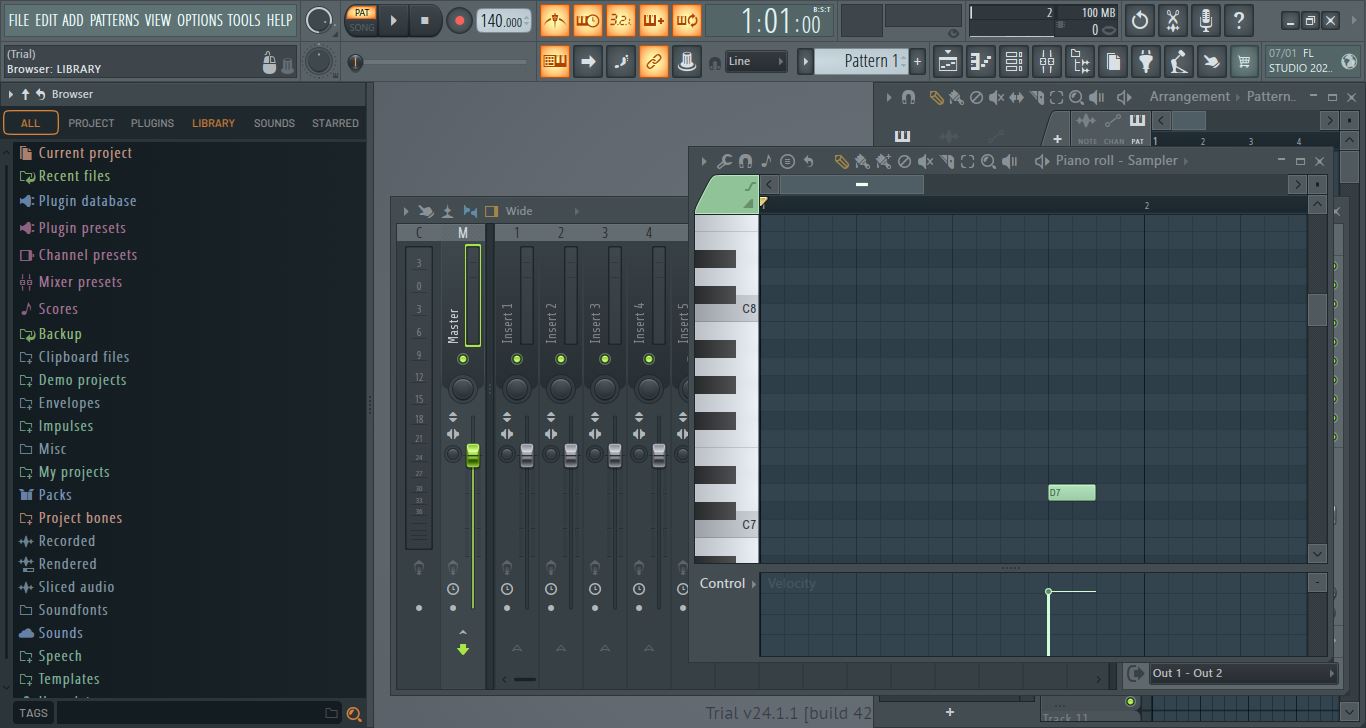Open the Pattern 1 selector
This screenshot has width=1366, height=728.
click(x=860, y=61)
